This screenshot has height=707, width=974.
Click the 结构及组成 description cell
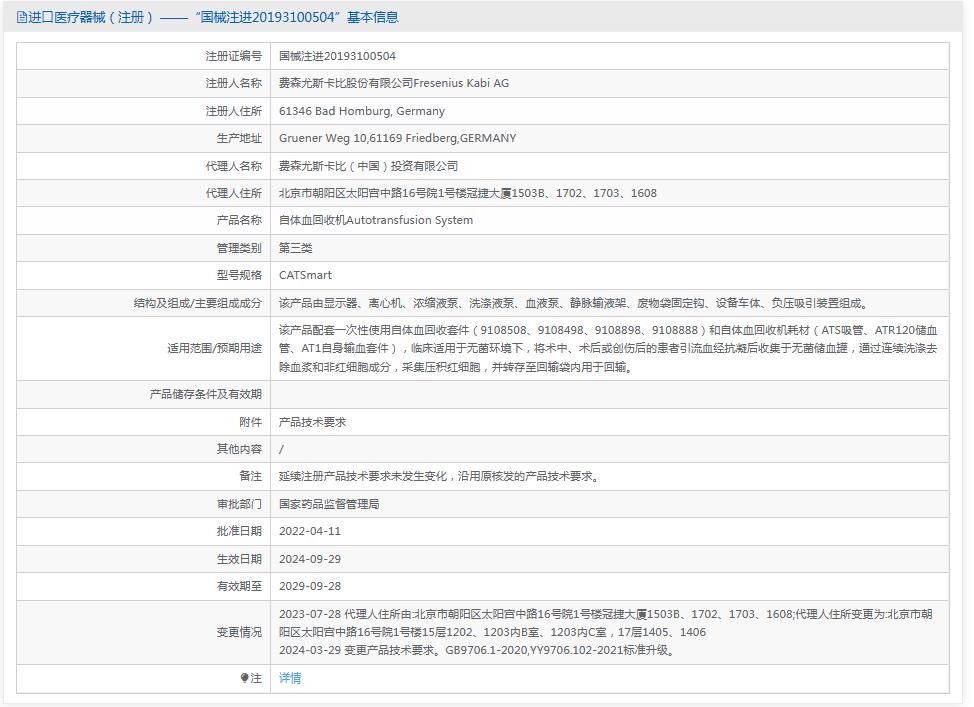(580, 302)
